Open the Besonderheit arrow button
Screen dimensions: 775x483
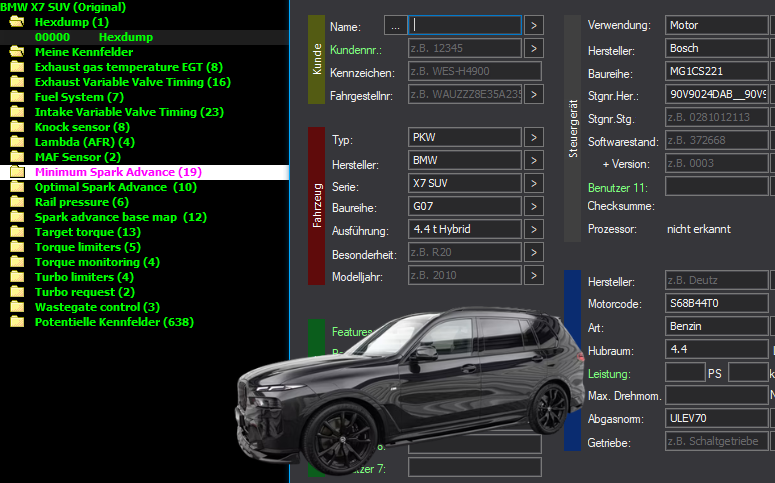(x=534, y=252)
